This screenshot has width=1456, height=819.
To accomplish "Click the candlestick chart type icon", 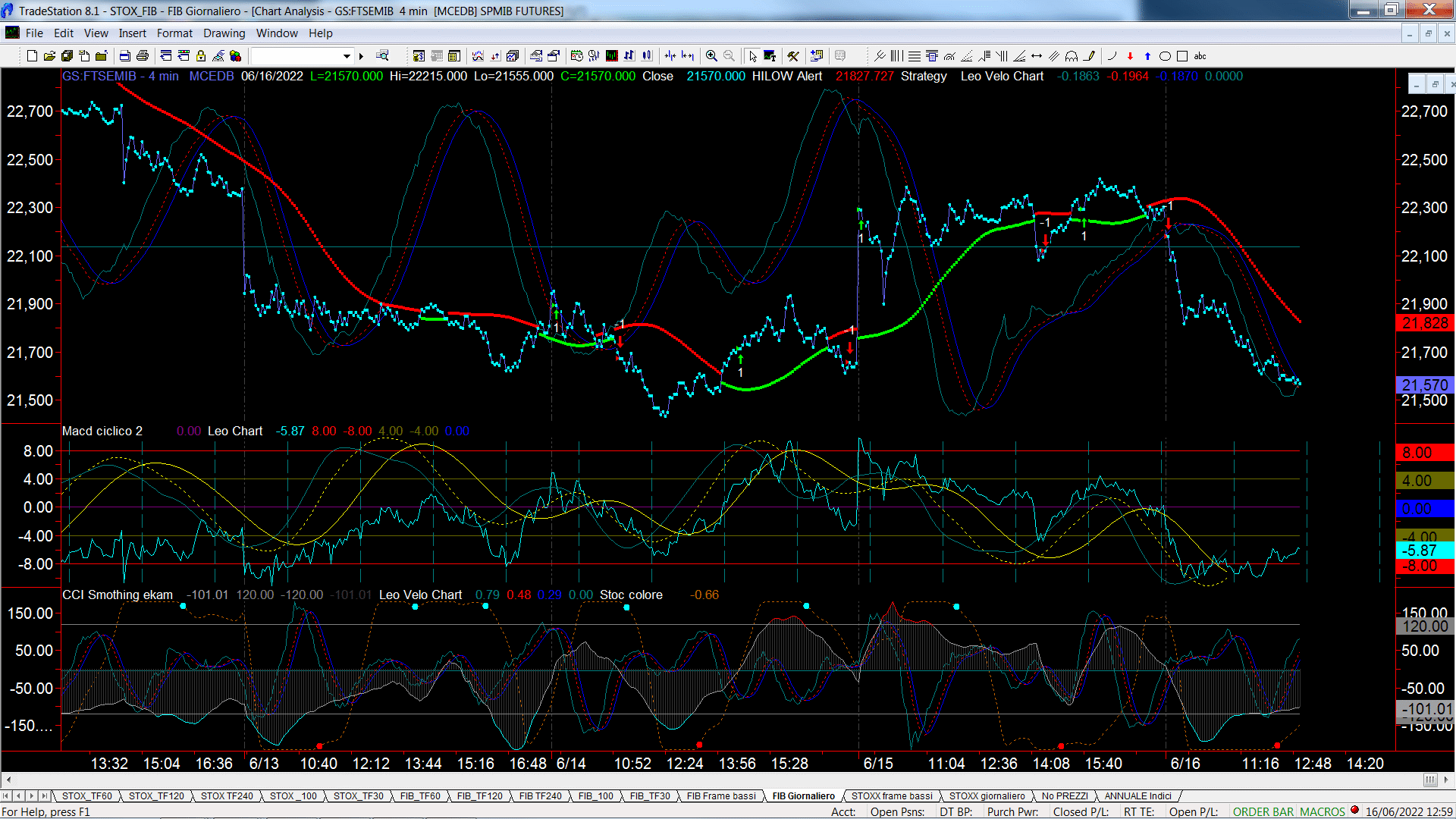I will click(x=647, y=56).
